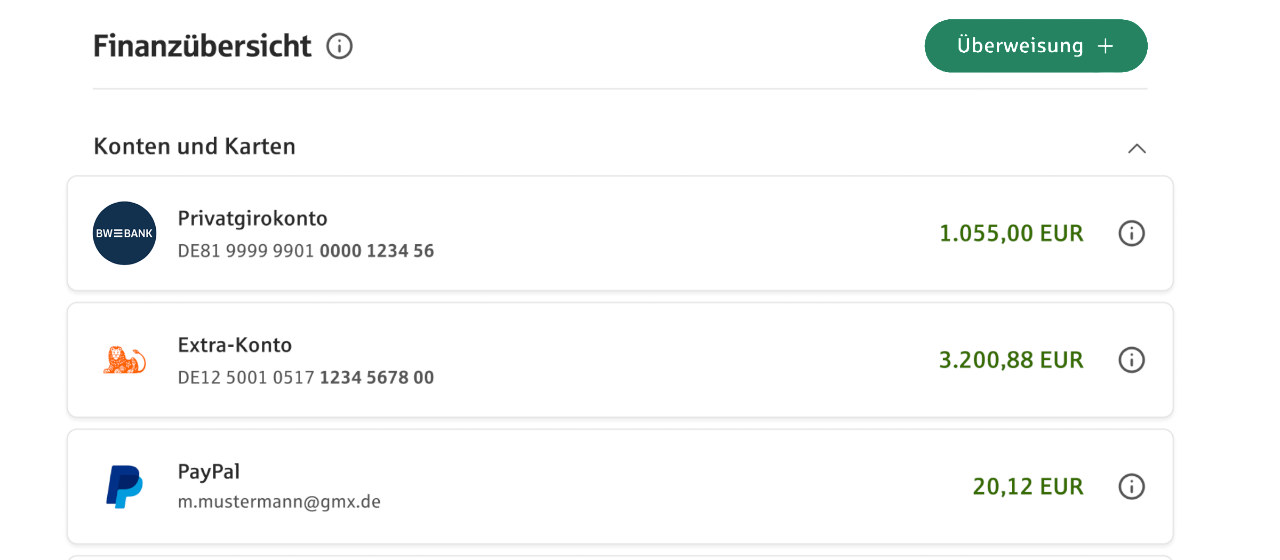This screenshot has height=560, width=1280.
Task: Click the 20,12 EUR PayPal balance
Action: 1027,487
